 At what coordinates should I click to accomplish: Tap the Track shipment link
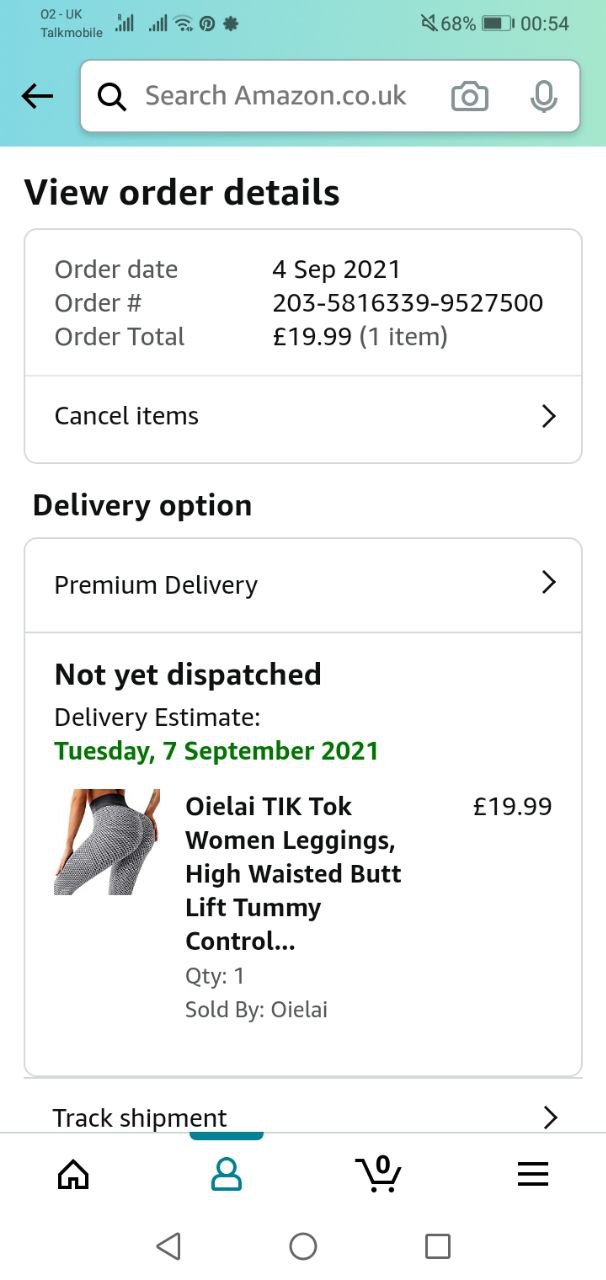pyautogui.click(x=140, y=1117)
